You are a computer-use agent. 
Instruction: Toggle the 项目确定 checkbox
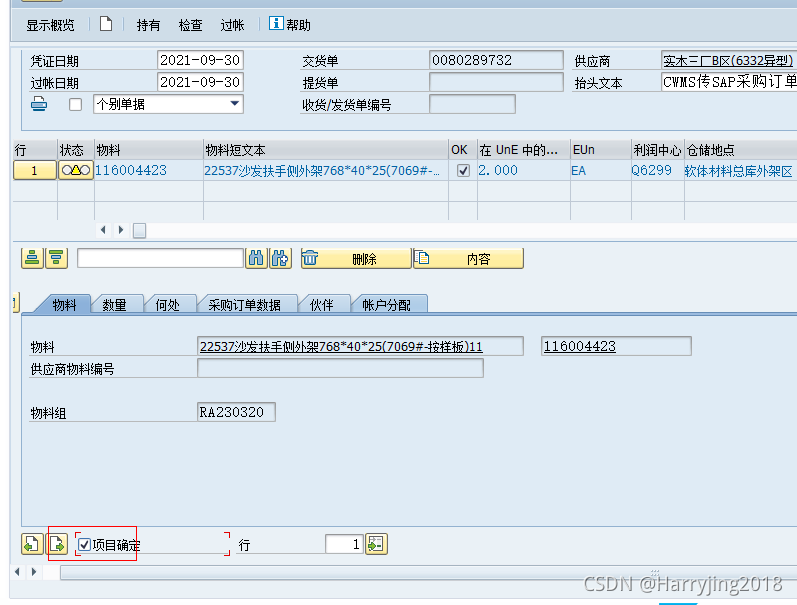click(x=84, y=545)
